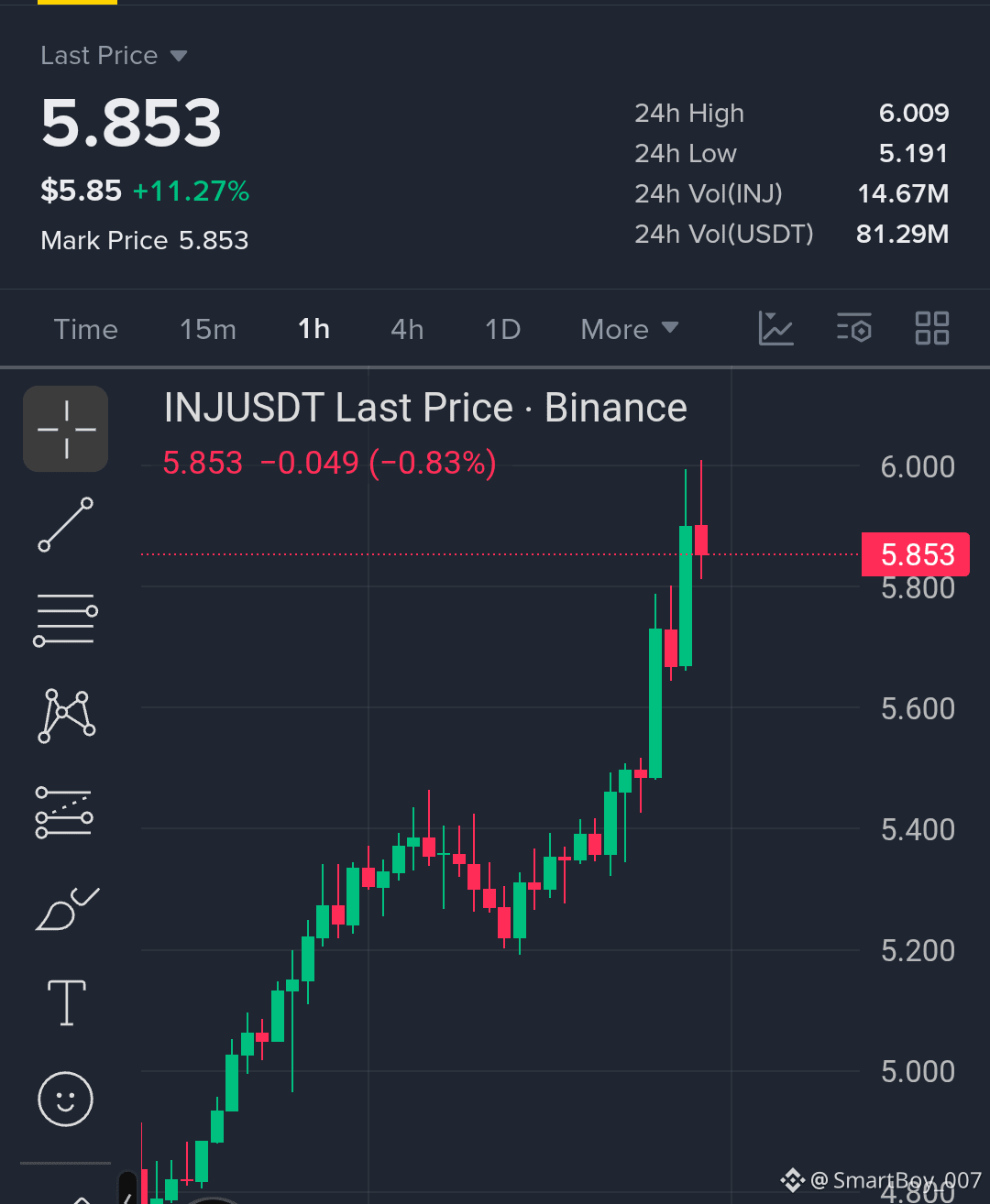
Task: Click the $5.85 USD price text
Action: [x=81, y=191]
